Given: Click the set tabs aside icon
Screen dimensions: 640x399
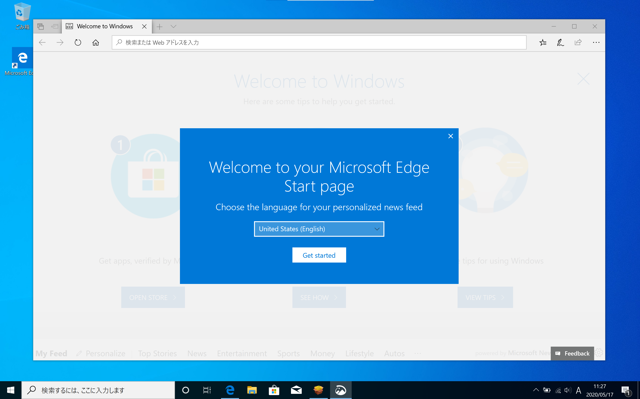Looking at the screenshot, I should point(54,27).
